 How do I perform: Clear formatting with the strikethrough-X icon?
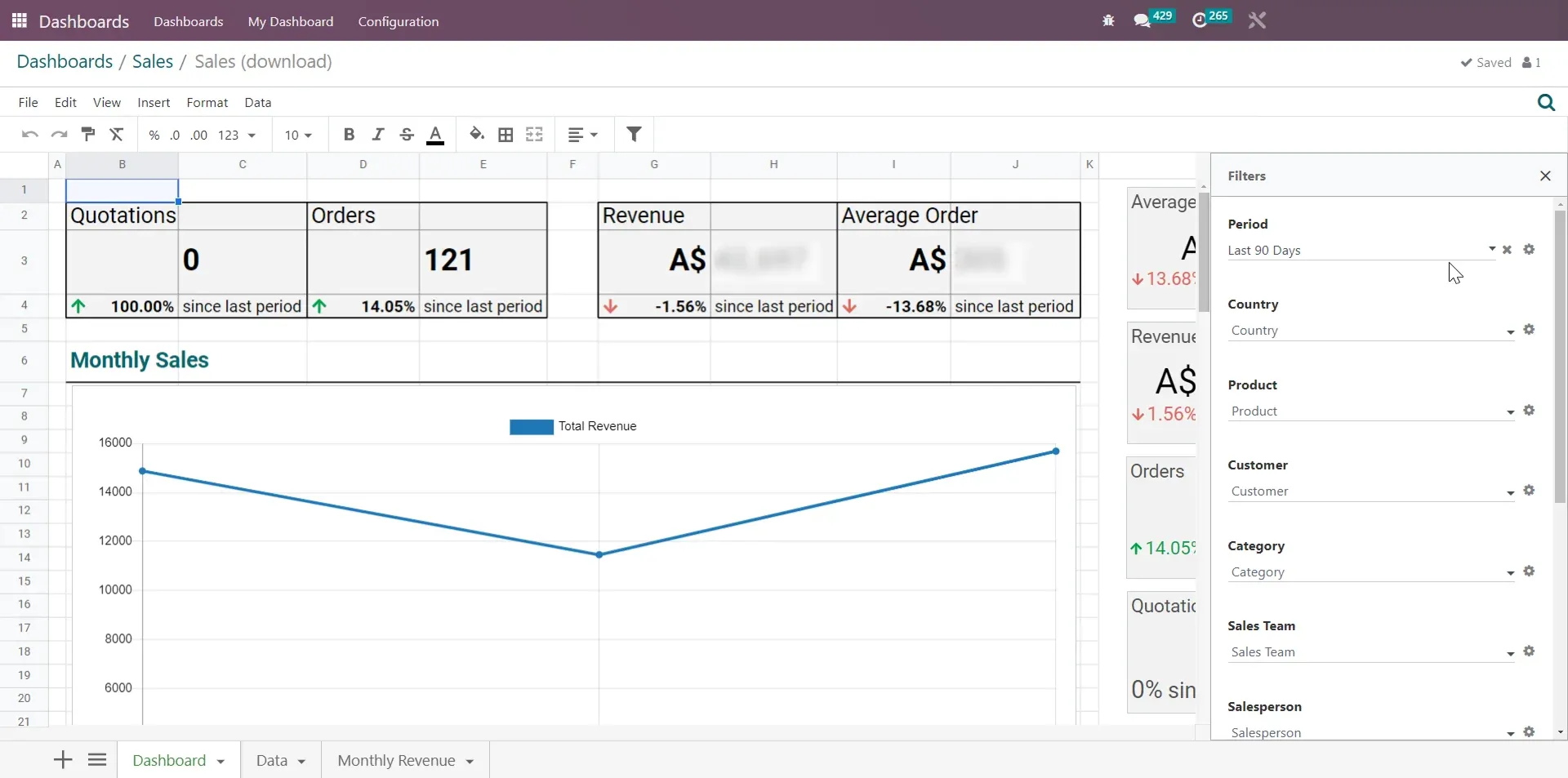point(117,135)
